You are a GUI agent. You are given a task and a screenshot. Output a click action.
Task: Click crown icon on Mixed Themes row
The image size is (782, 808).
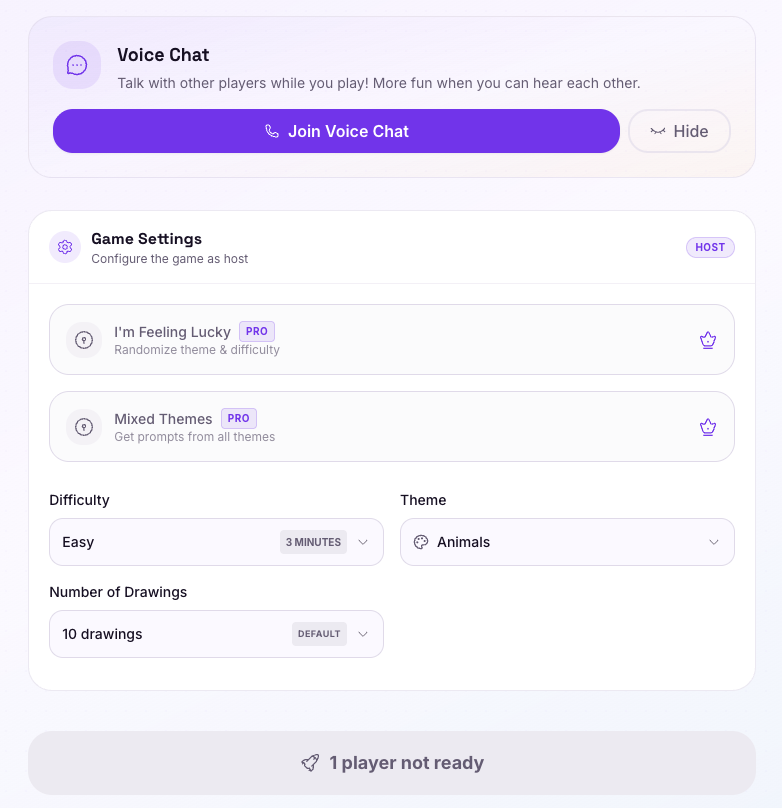[x=708, y=427]
